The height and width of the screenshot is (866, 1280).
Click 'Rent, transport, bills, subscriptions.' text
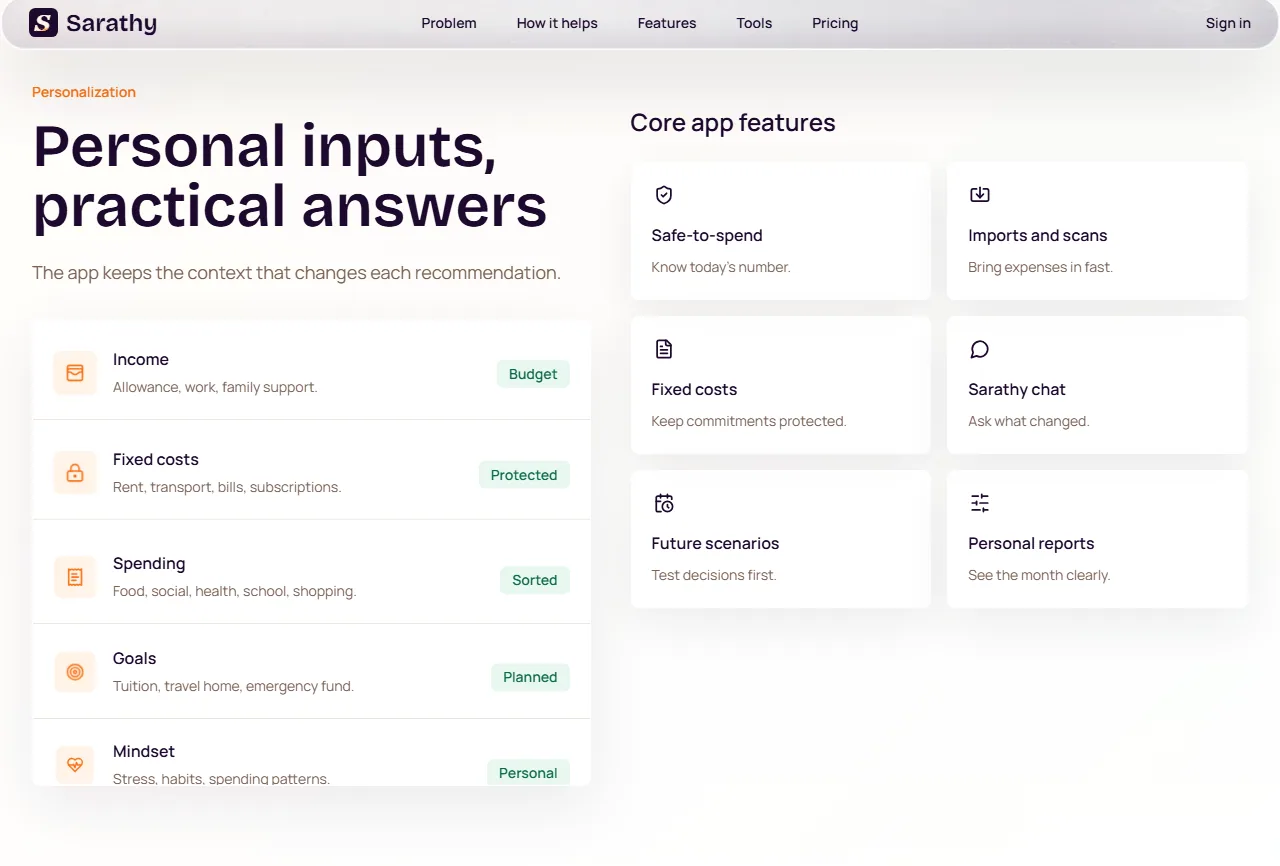click(x=227, y=487)
